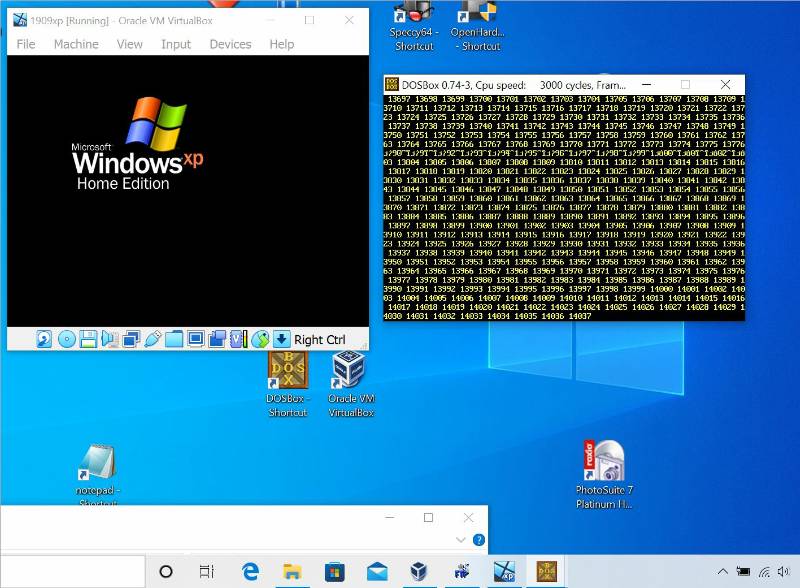Select the DOSBox Shortcut desktop icon
This screenshot has height=588, width=800.
point(288,385)
